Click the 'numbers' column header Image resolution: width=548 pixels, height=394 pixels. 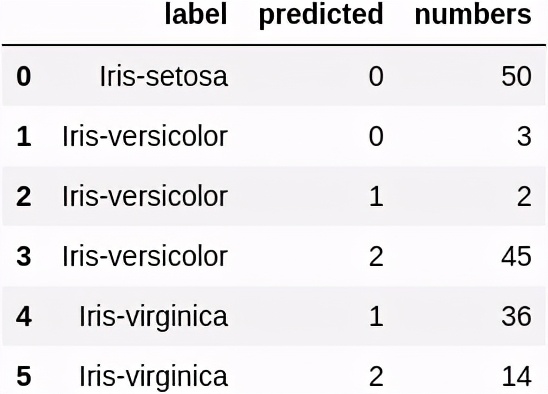(x=473, y=14)
